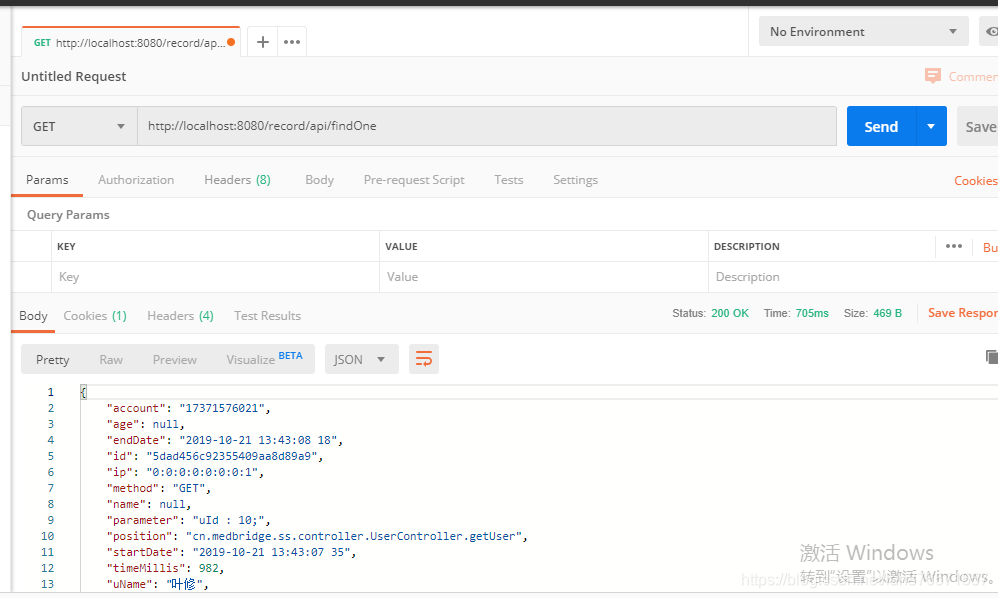The height and width of the screenshot is (598, 998).
Task: Open a new request tab with plus icon
Action: [262, 42]
